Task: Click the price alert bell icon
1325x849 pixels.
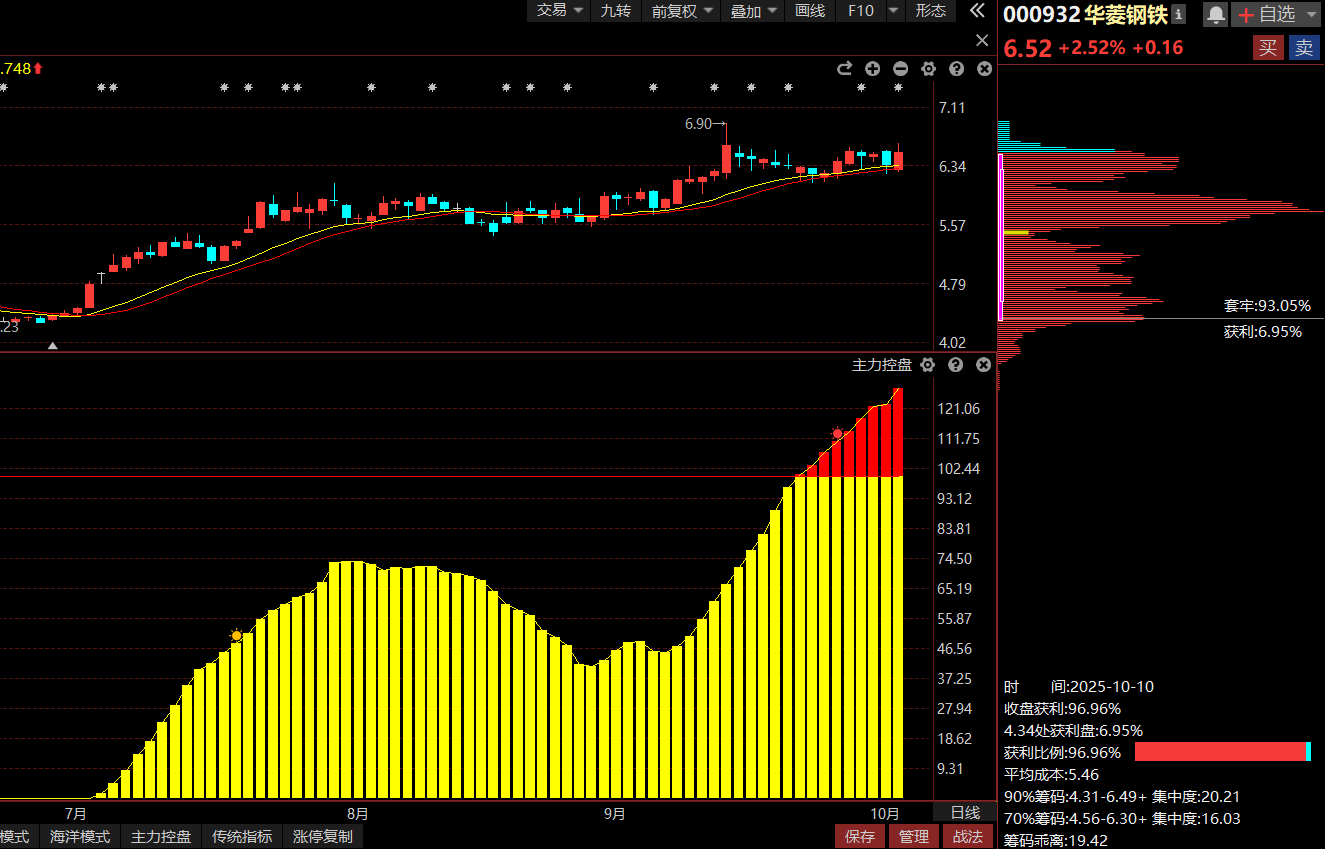Action: [x=1215, y=14]
